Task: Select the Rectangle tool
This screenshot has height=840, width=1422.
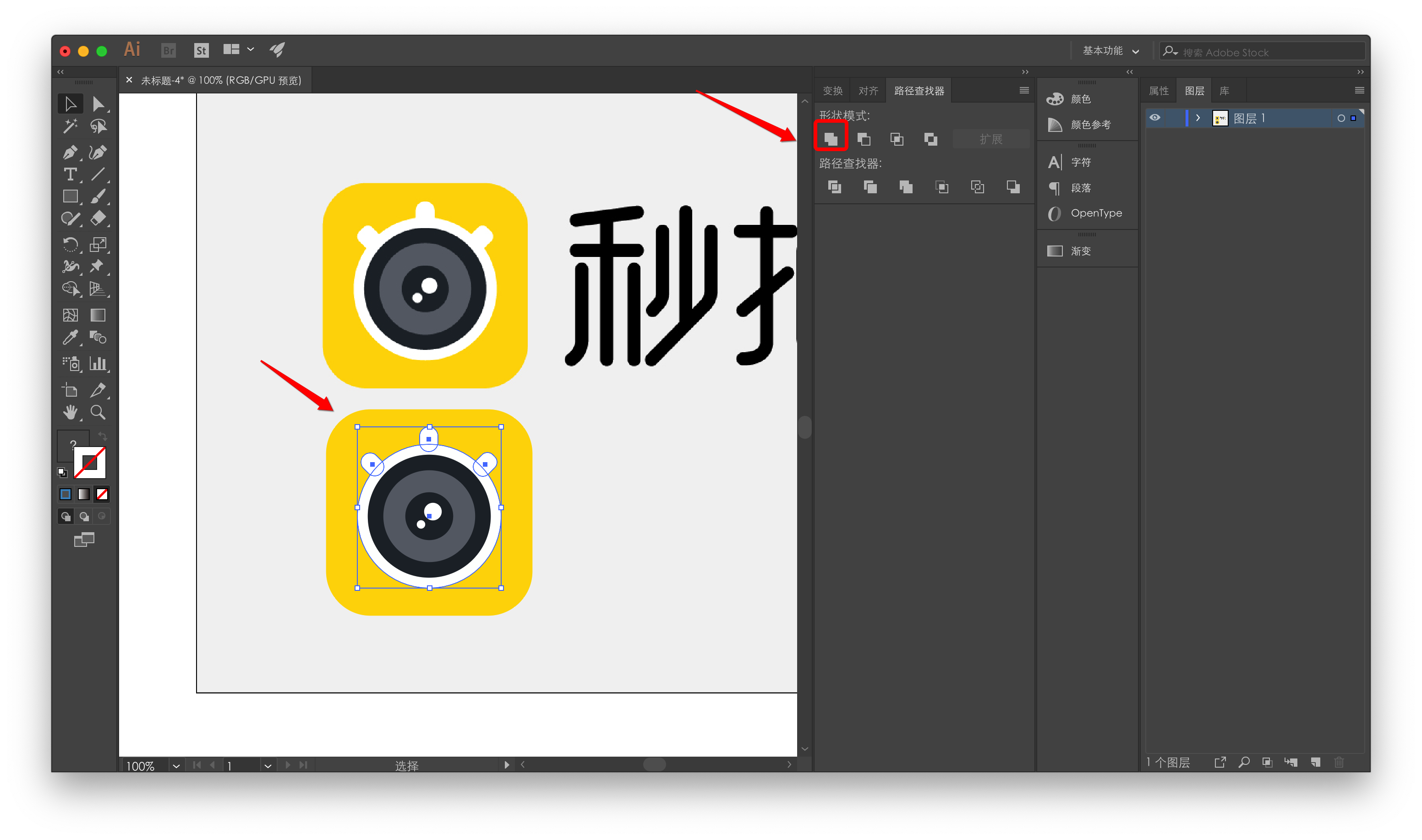Action: pyautogui.click(x=70, y=196)
